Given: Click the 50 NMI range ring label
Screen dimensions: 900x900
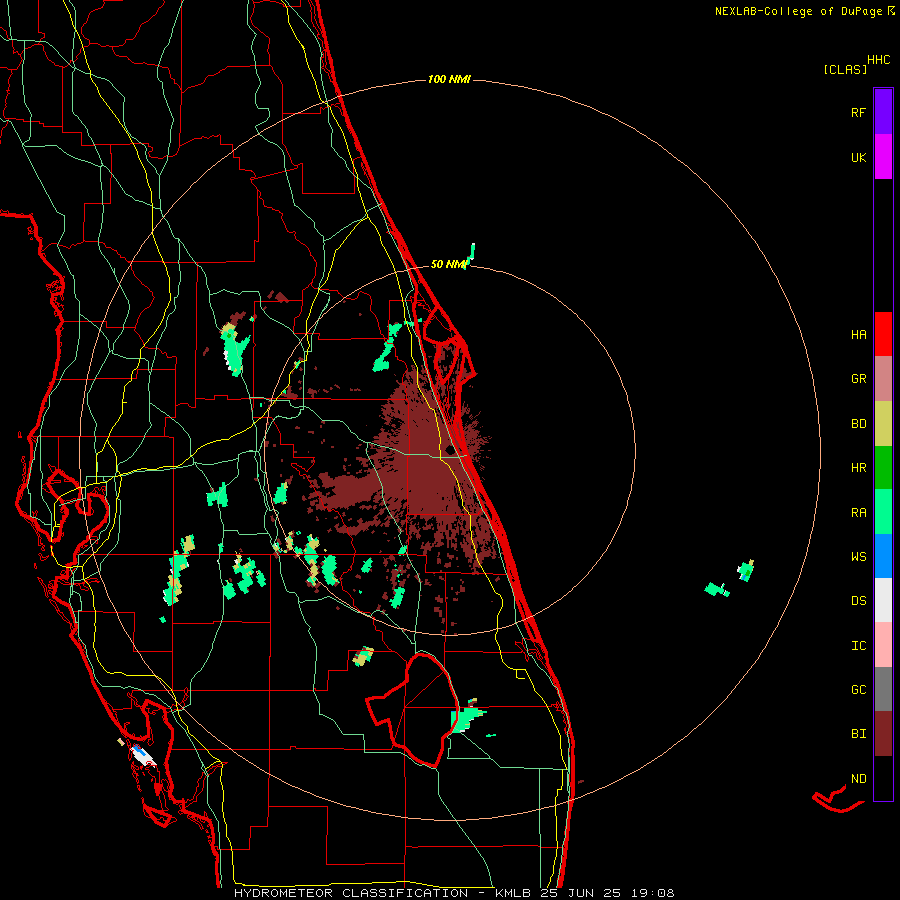Looking at the screenshot, I should point(449,264).
